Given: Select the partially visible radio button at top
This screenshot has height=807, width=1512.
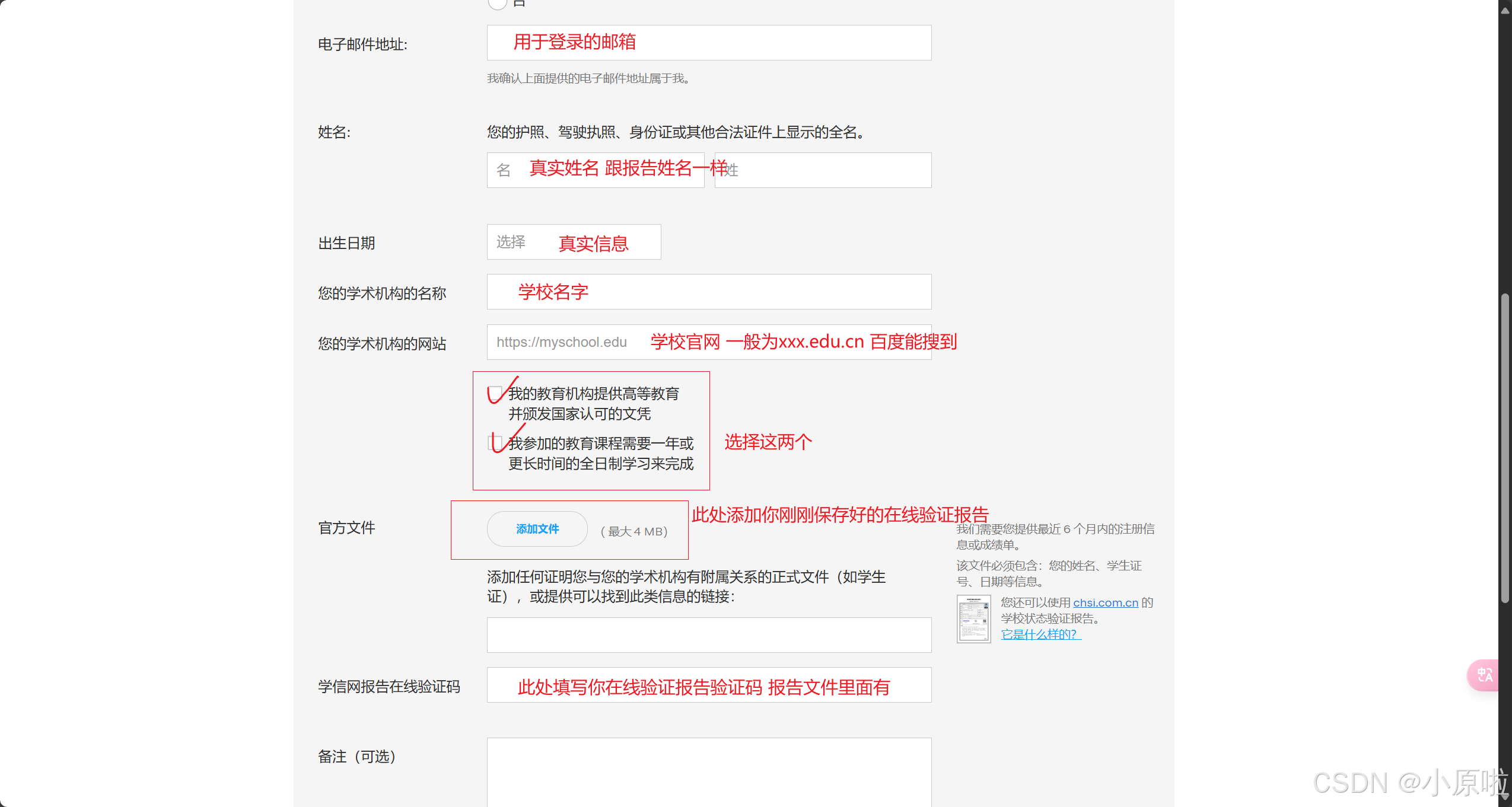Looking at the screenshot, I should tap(497, 4).
